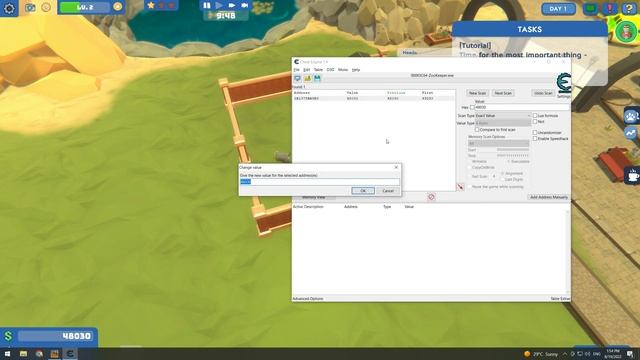Toggle the Hex checkbox
Viewport: 640px width, 360px height.
tap(472, 107)
